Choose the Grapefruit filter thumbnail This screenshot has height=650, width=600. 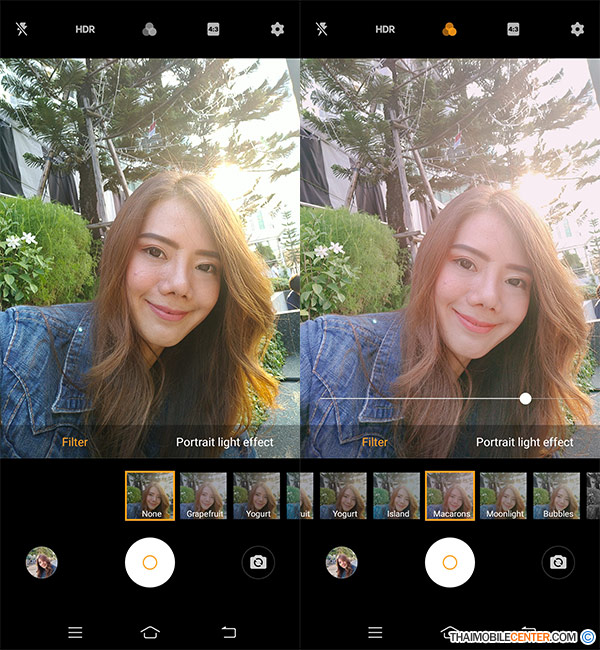[x=203, y=496]
